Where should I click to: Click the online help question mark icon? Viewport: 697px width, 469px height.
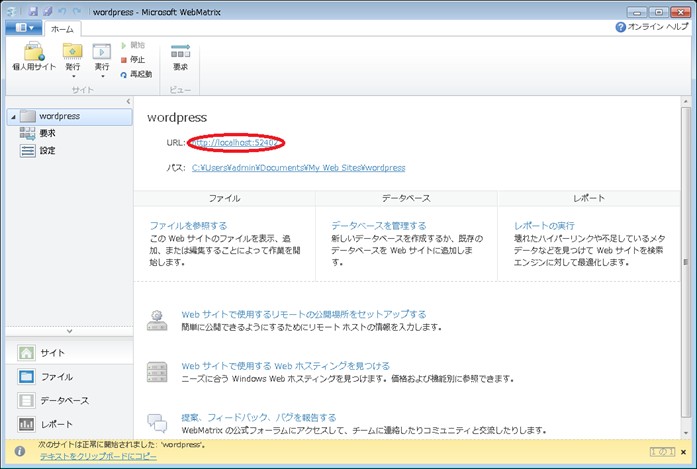(621, 27)
